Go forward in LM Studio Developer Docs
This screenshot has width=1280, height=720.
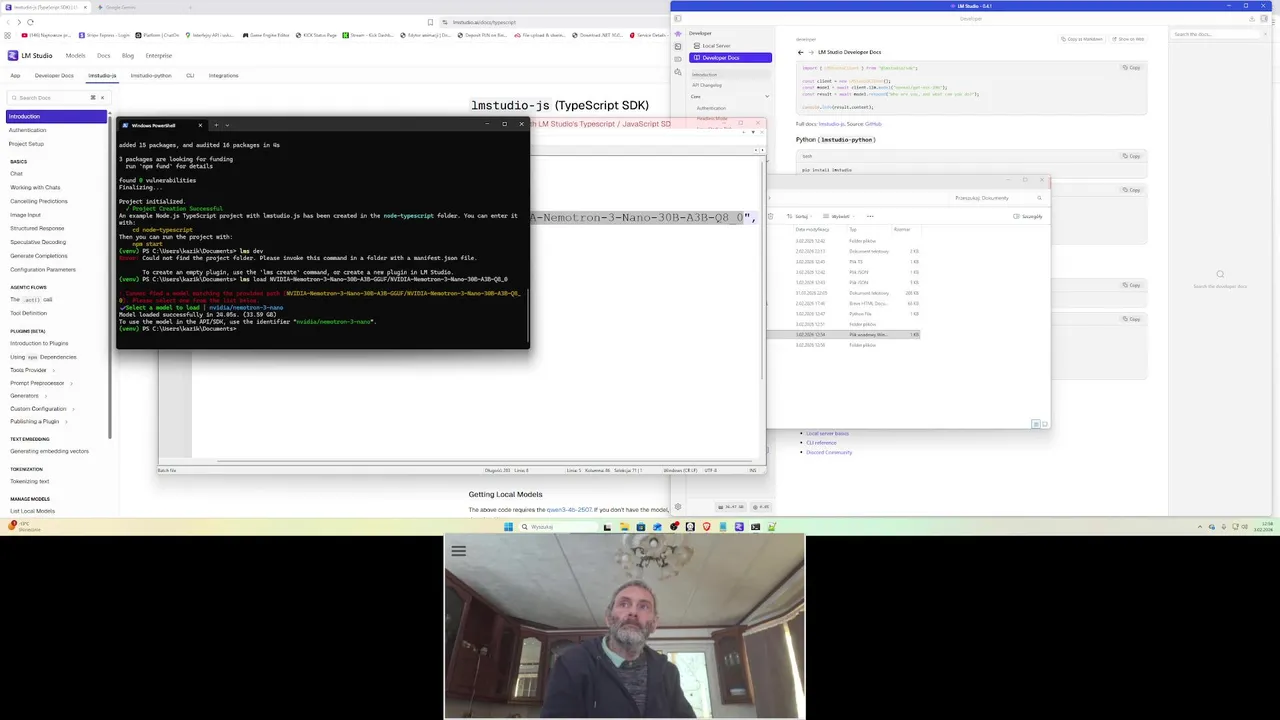811,52
